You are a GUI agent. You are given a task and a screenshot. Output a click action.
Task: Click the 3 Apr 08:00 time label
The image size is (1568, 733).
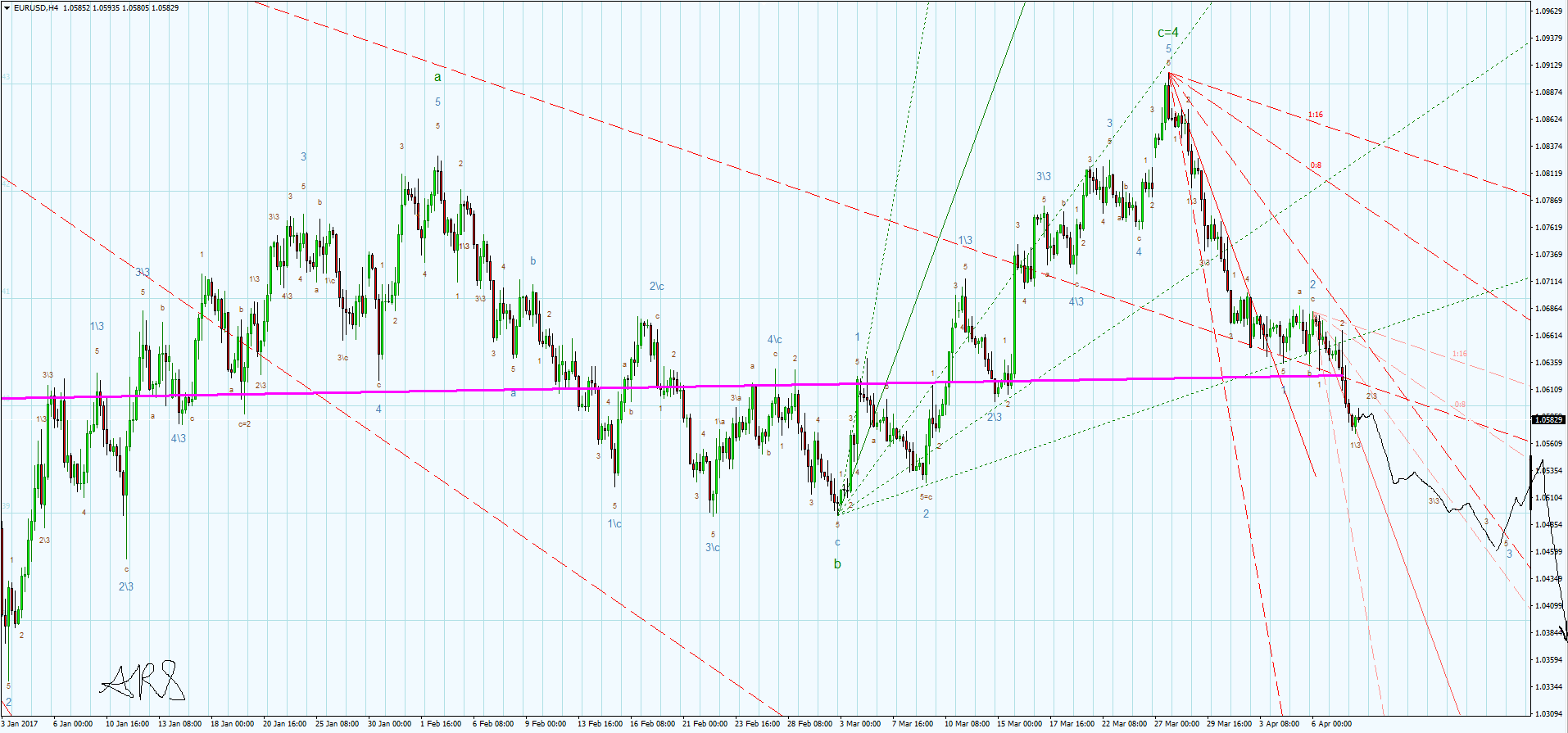[1280, 724]
